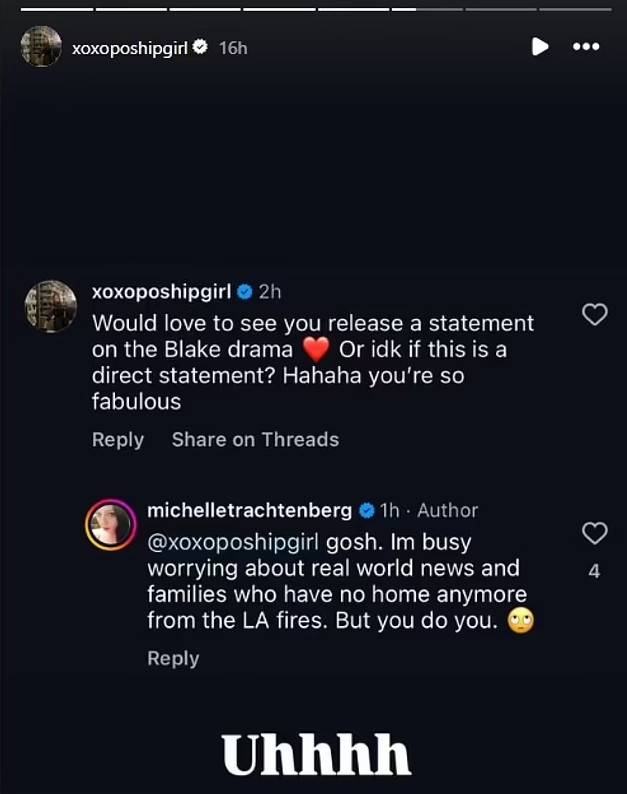Like michelletrachtenberg's reply comment
Screen dimensions: 627x794
pos(595,533)
